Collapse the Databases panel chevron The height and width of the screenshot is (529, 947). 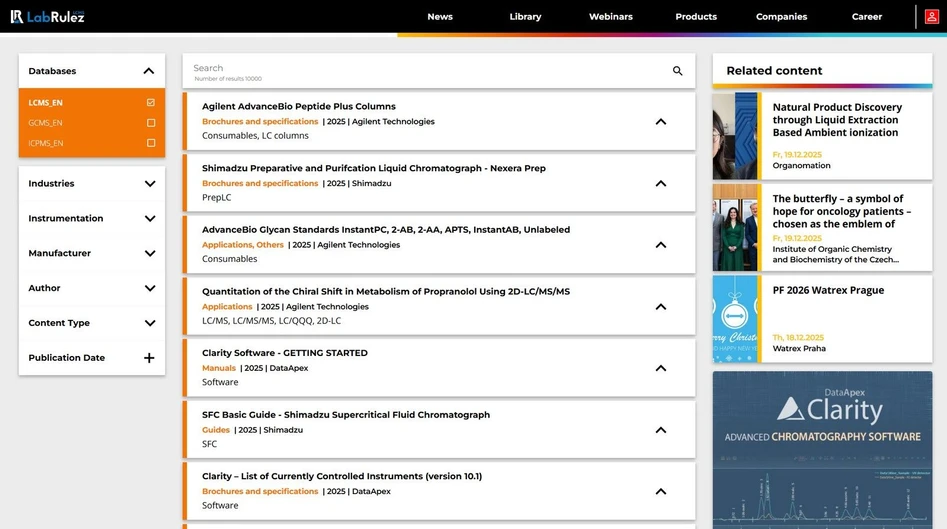[149, 71]
